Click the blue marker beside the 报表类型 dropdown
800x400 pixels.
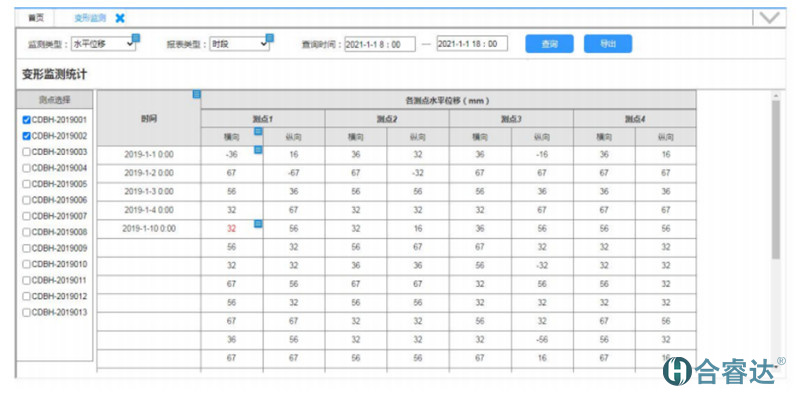[x=268, y=39]
